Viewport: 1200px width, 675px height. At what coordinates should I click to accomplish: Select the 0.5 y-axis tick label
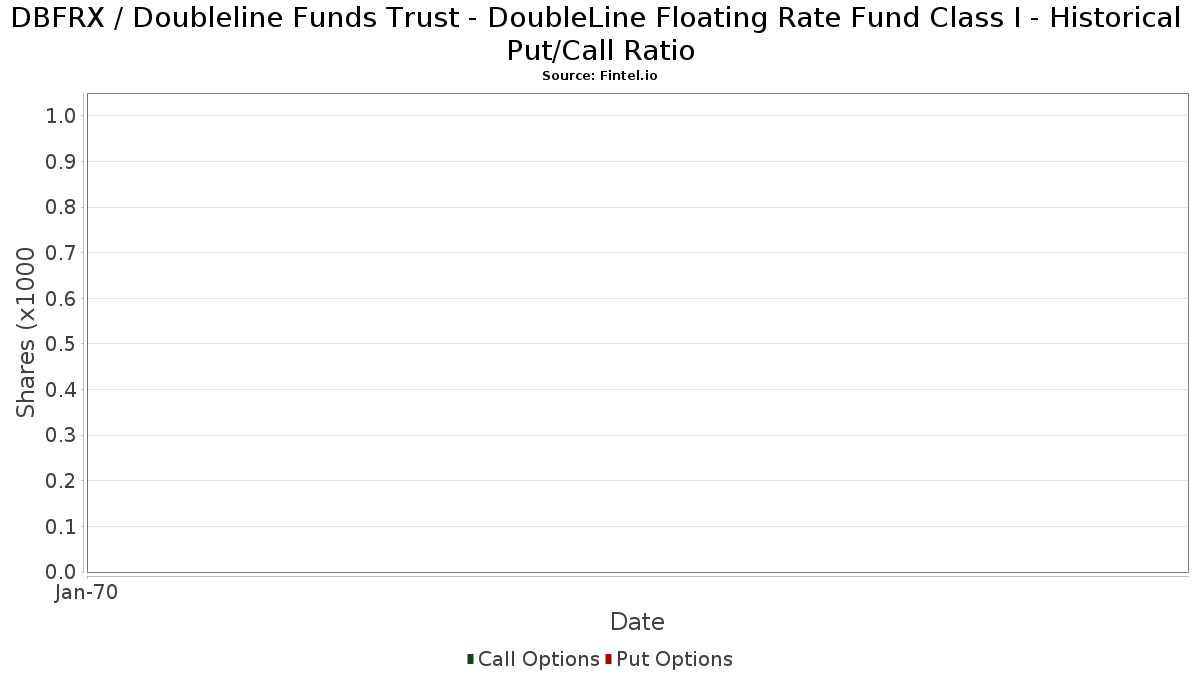tap(61, 344)
